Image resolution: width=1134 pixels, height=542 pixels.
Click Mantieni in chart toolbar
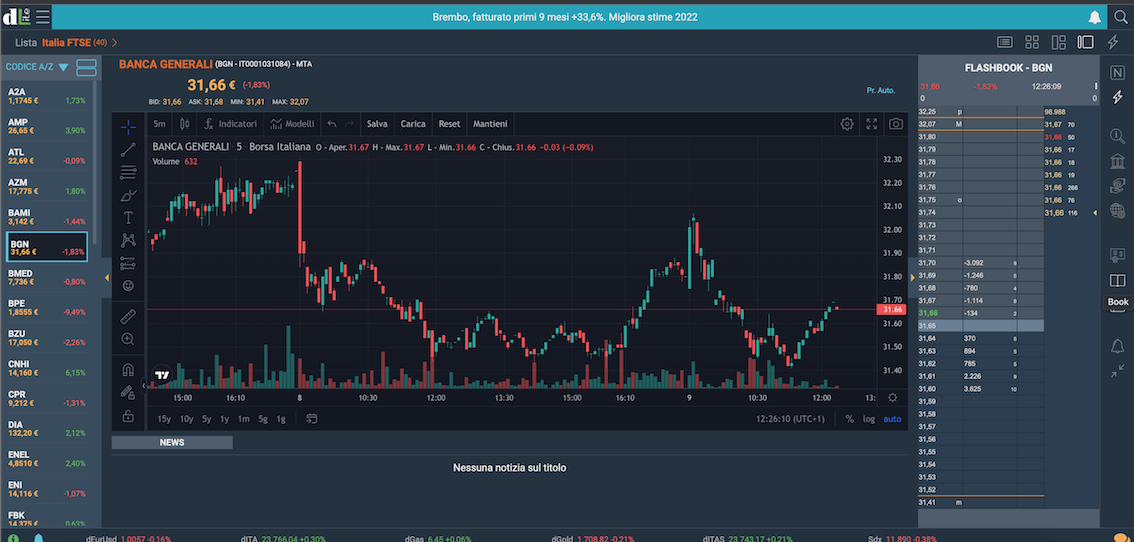[x=490, y=124]
